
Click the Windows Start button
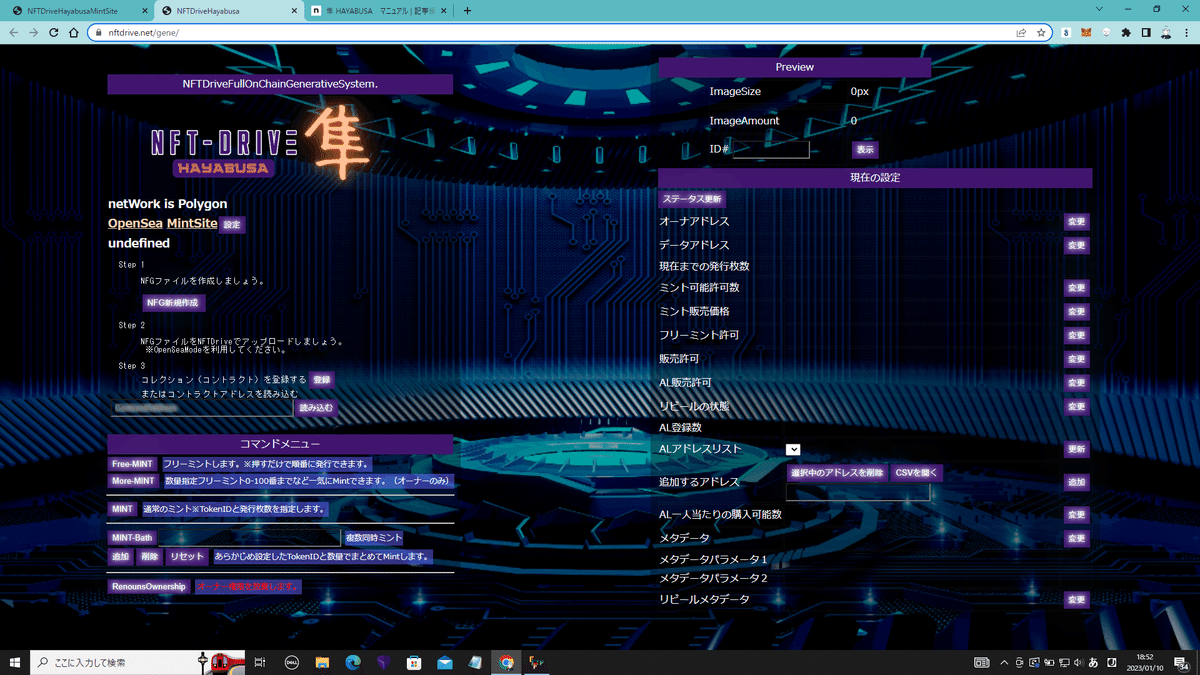[x=15, y=662]
